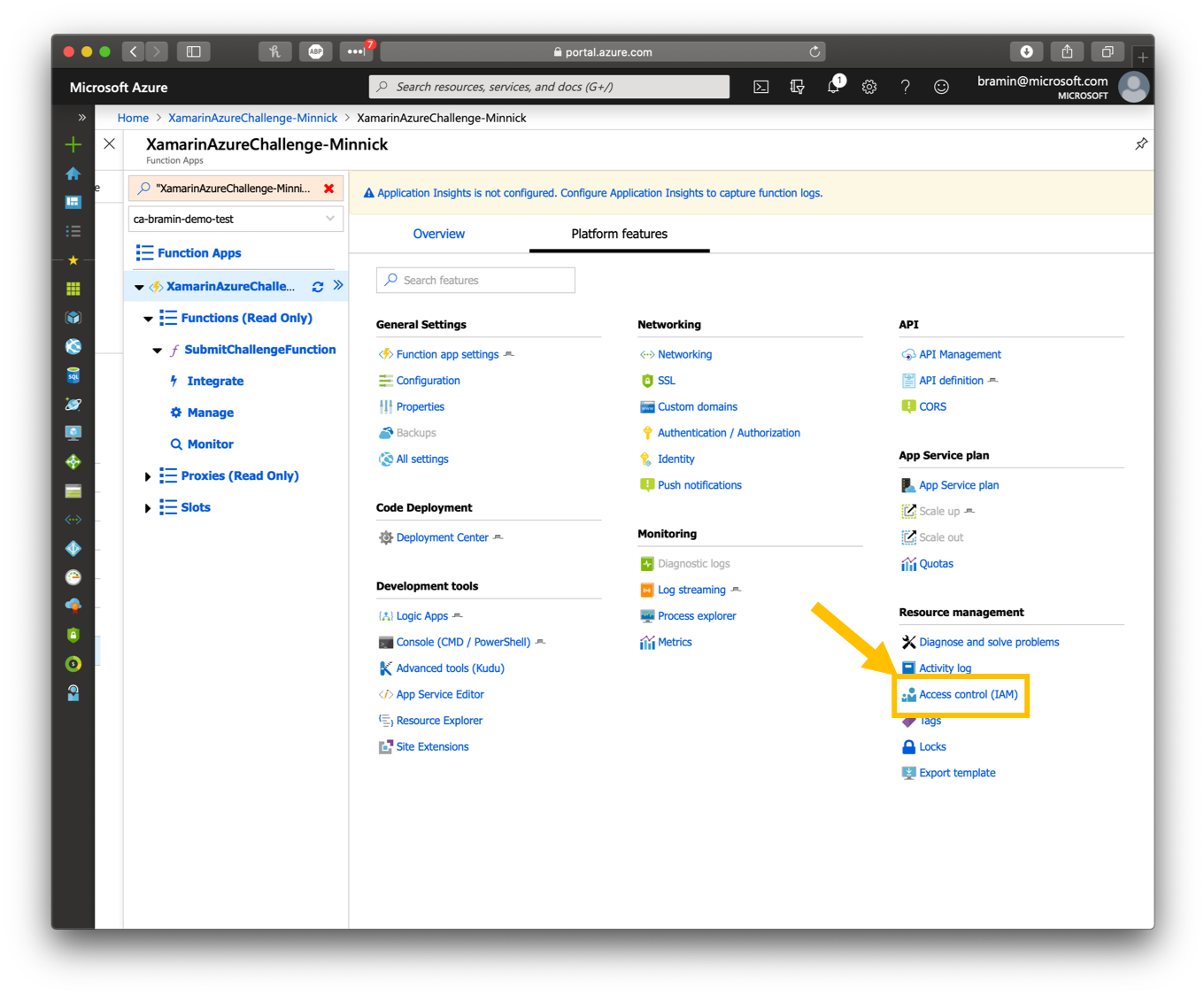Open the help question mark icon
Viewport: 1204px width, 996px height.
tap(905, 87)
